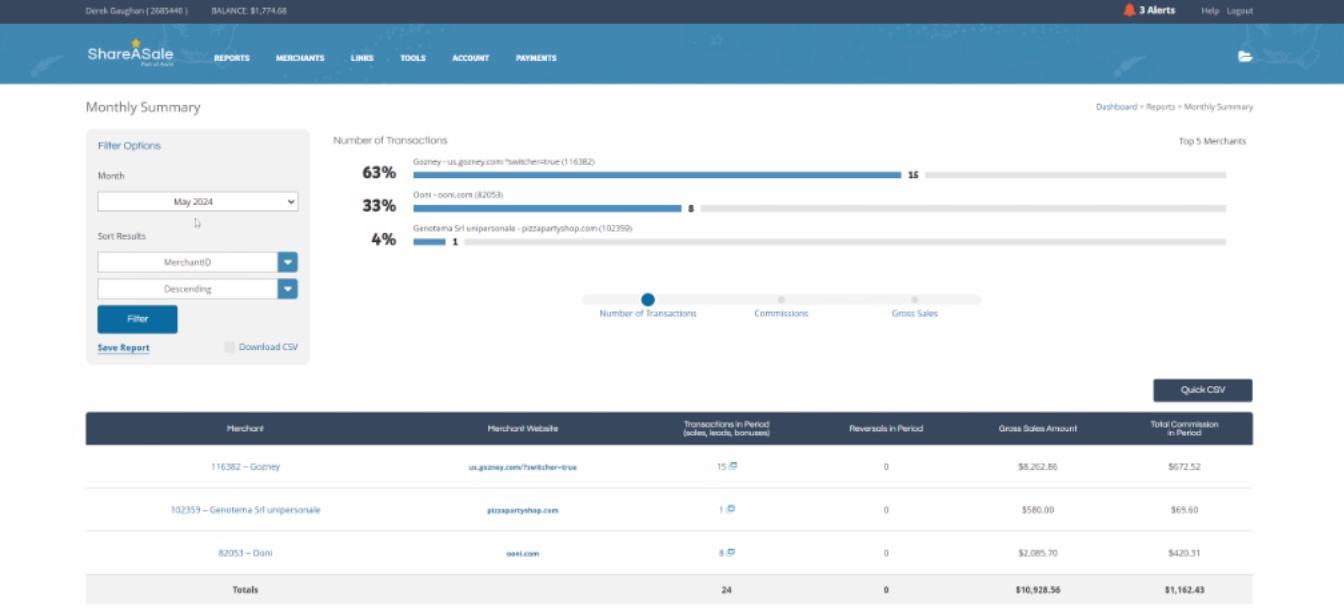The image size is (1344, 616).
Task: Click the $2,085.70 gross sales value
Action: click(1038, 553)
